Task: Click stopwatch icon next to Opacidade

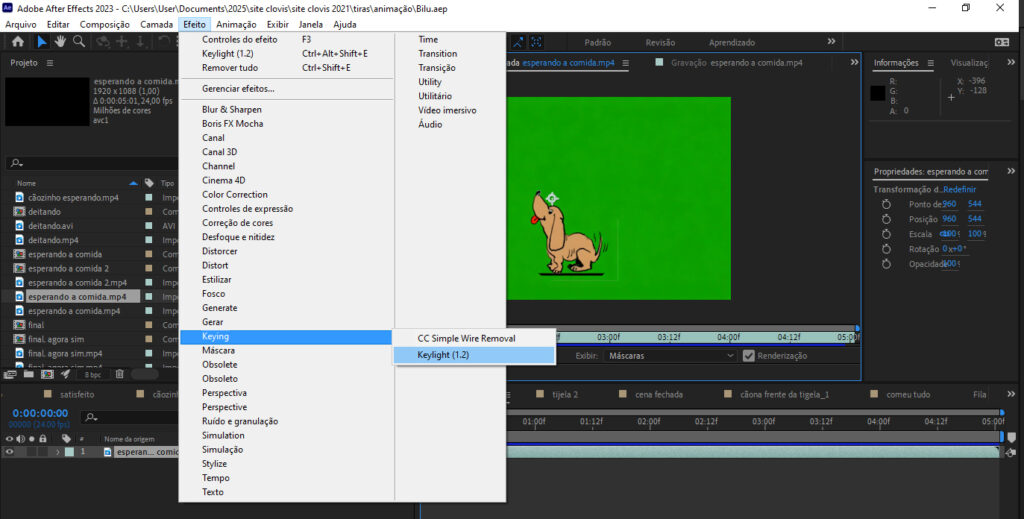Action: click(886, 264)
